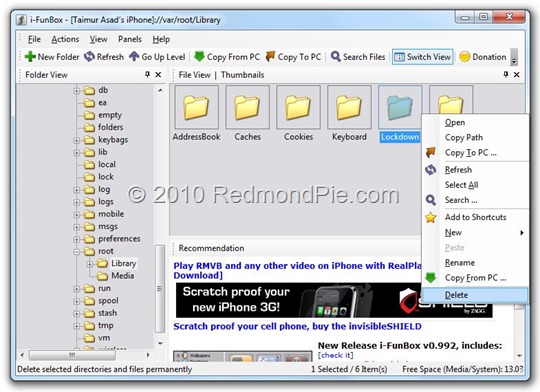This screenshot has width=540, height=392.
Task: Pin the Folder View panel
Action: [x=147, y=74]
